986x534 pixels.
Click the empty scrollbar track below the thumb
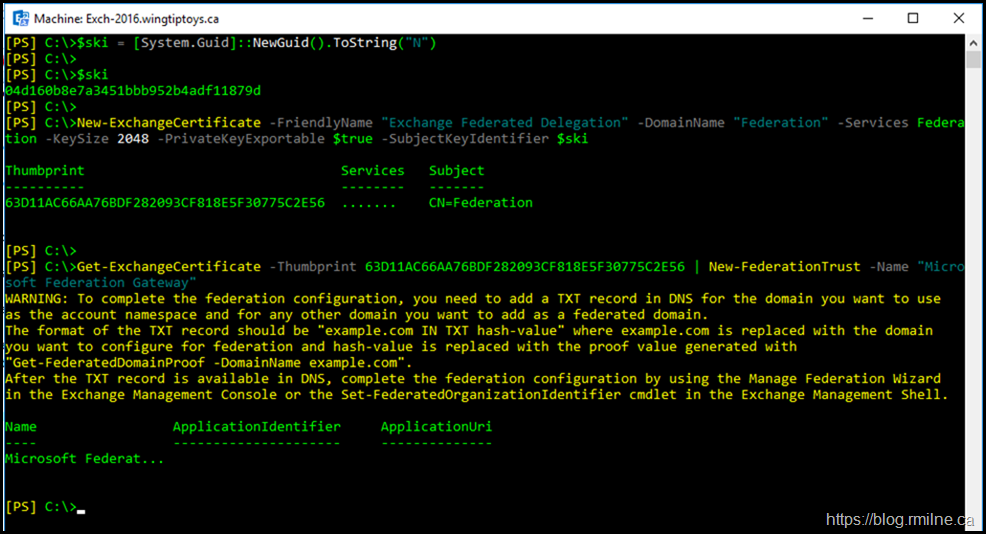tap(973, 300)
